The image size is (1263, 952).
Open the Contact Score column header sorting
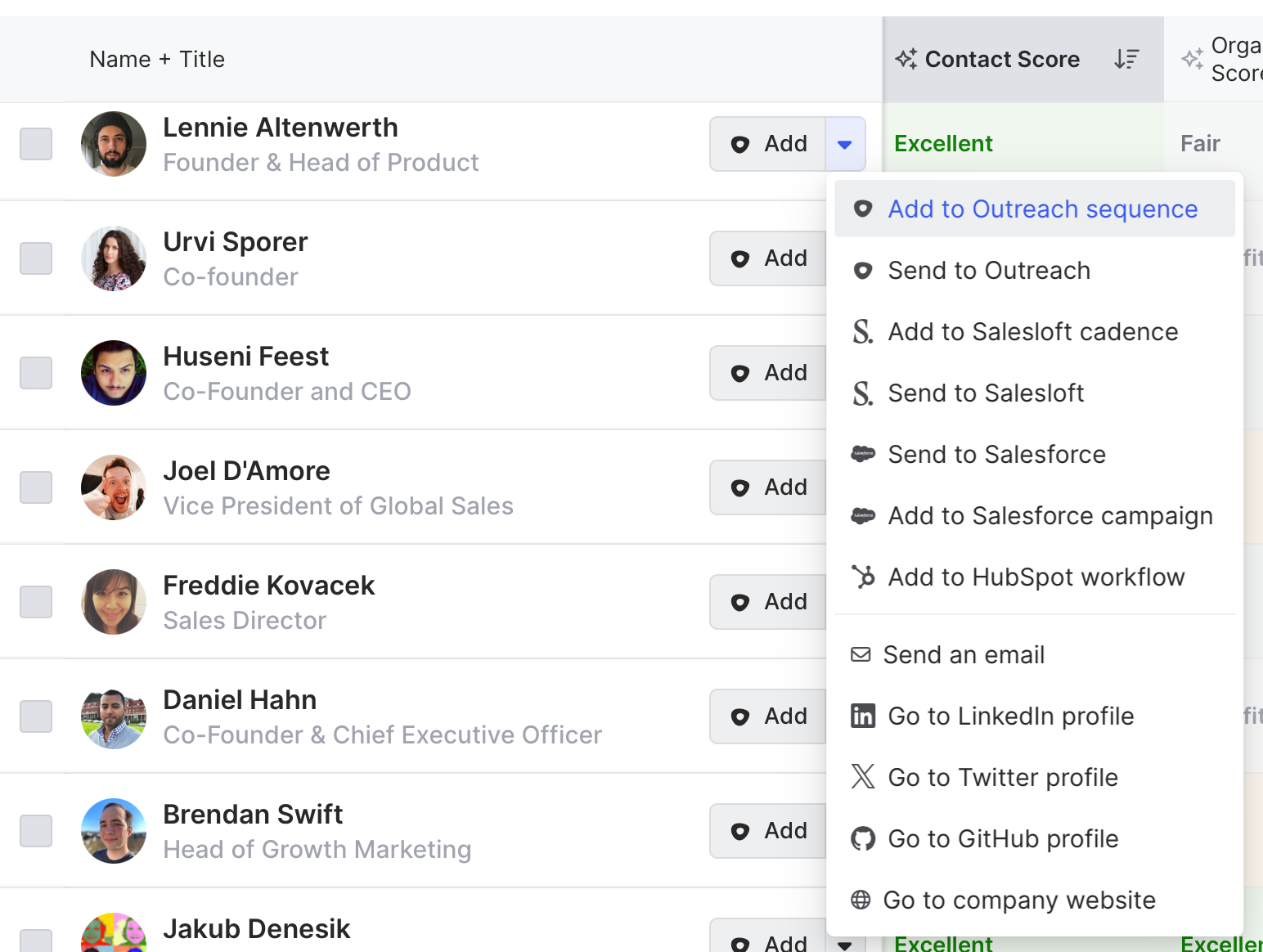1002,59
